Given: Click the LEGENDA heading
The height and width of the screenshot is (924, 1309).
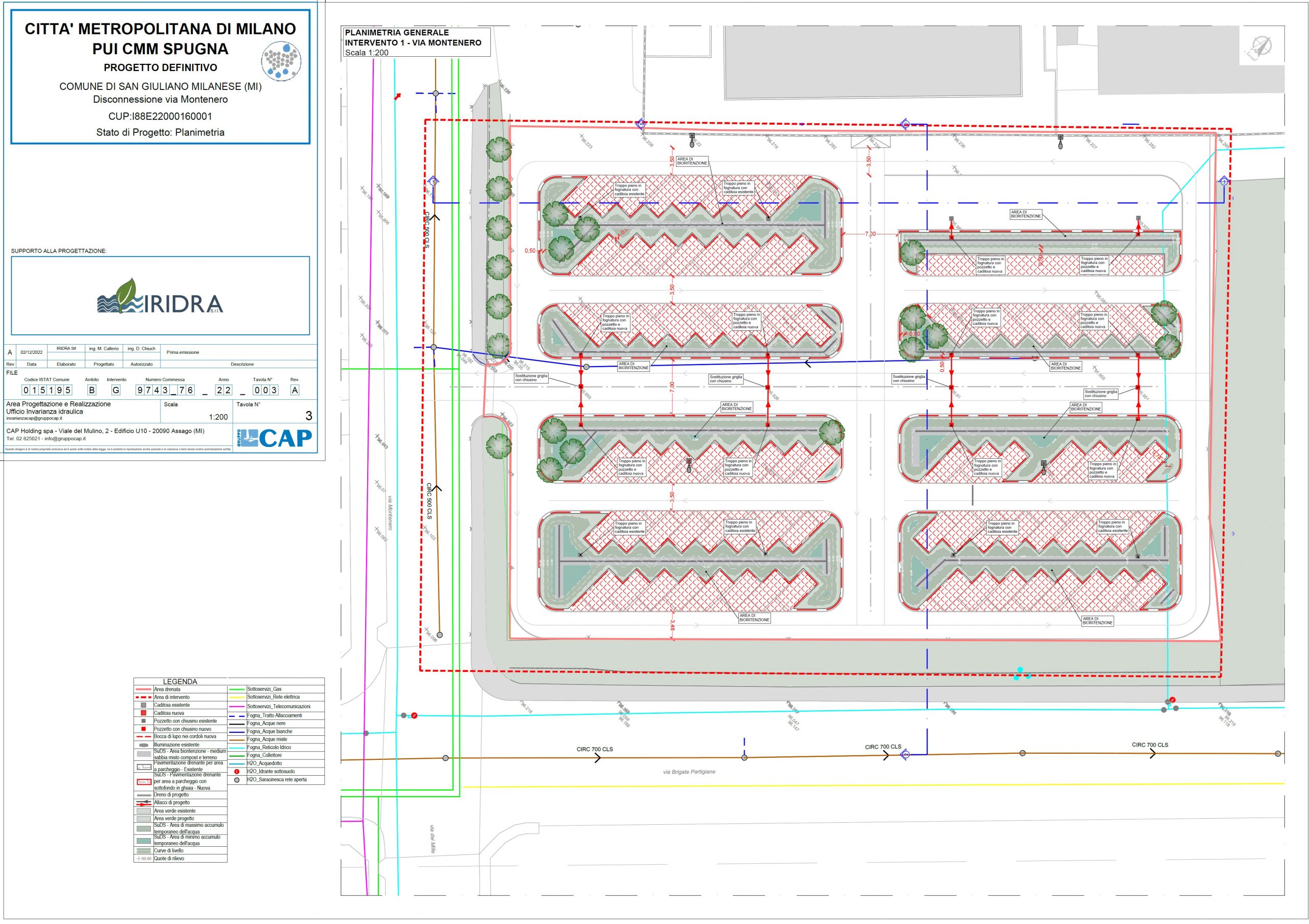Looking at the screenshot, I should [180, 682].
